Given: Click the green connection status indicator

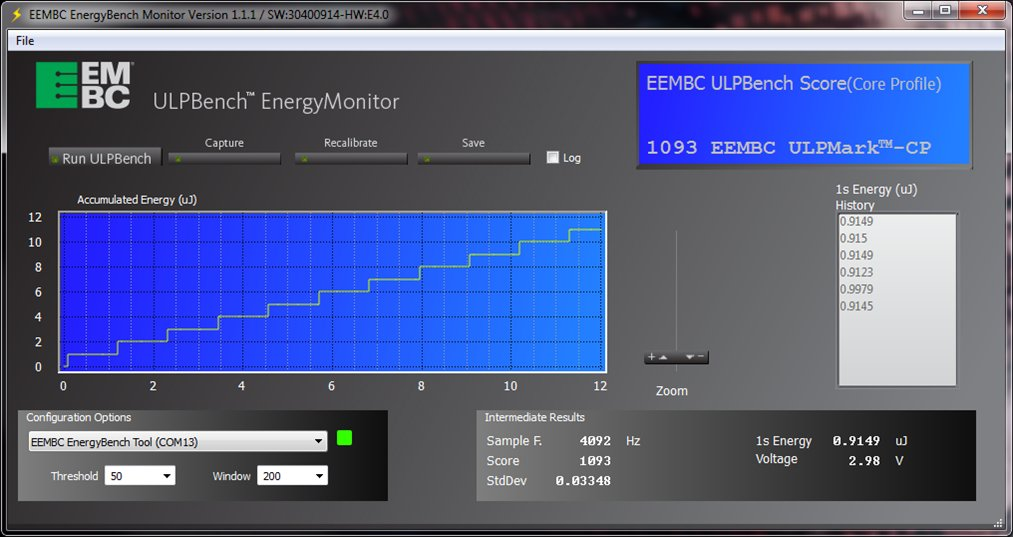Looking at the screenshot, I should pos(344,438).
